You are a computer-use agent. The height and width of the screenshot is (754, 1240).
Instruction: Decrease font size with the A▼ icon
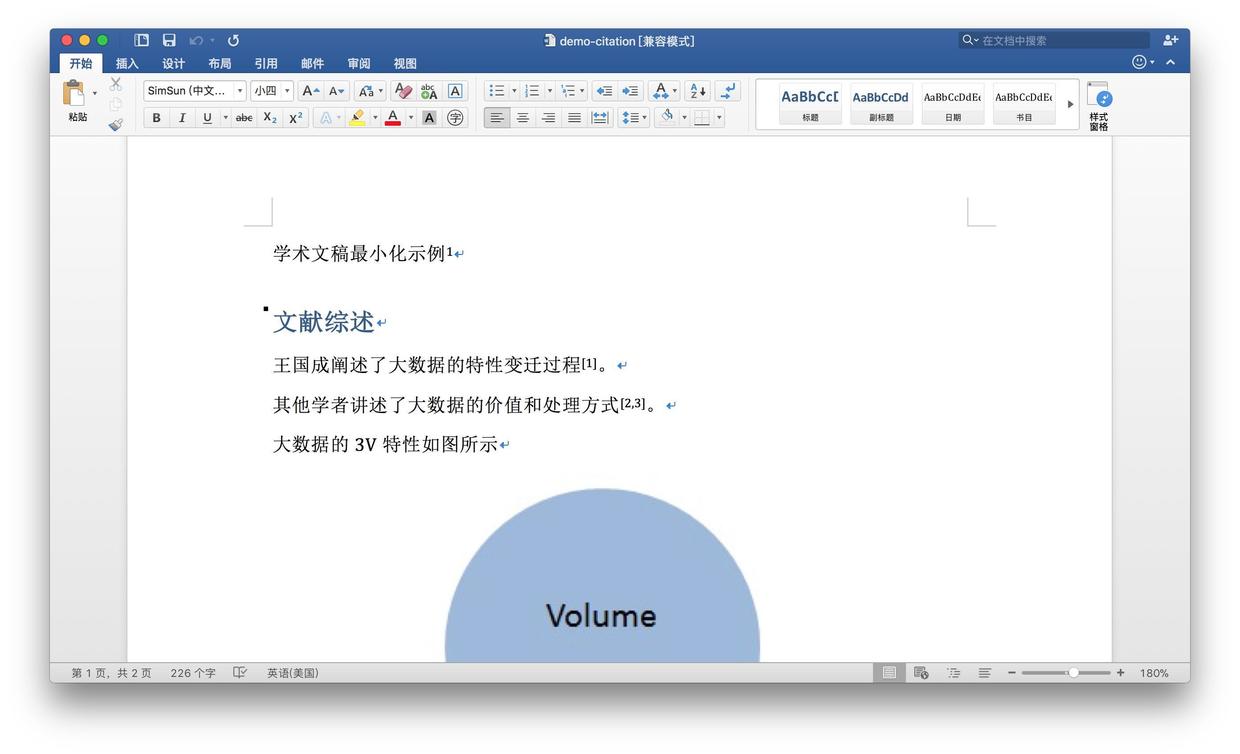coord(337,91)
